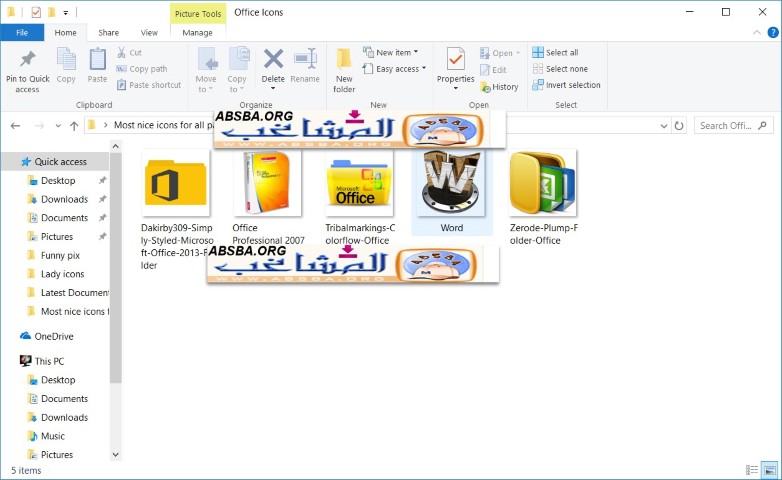
Task: Create a New folder
Action: pos(344,70)
